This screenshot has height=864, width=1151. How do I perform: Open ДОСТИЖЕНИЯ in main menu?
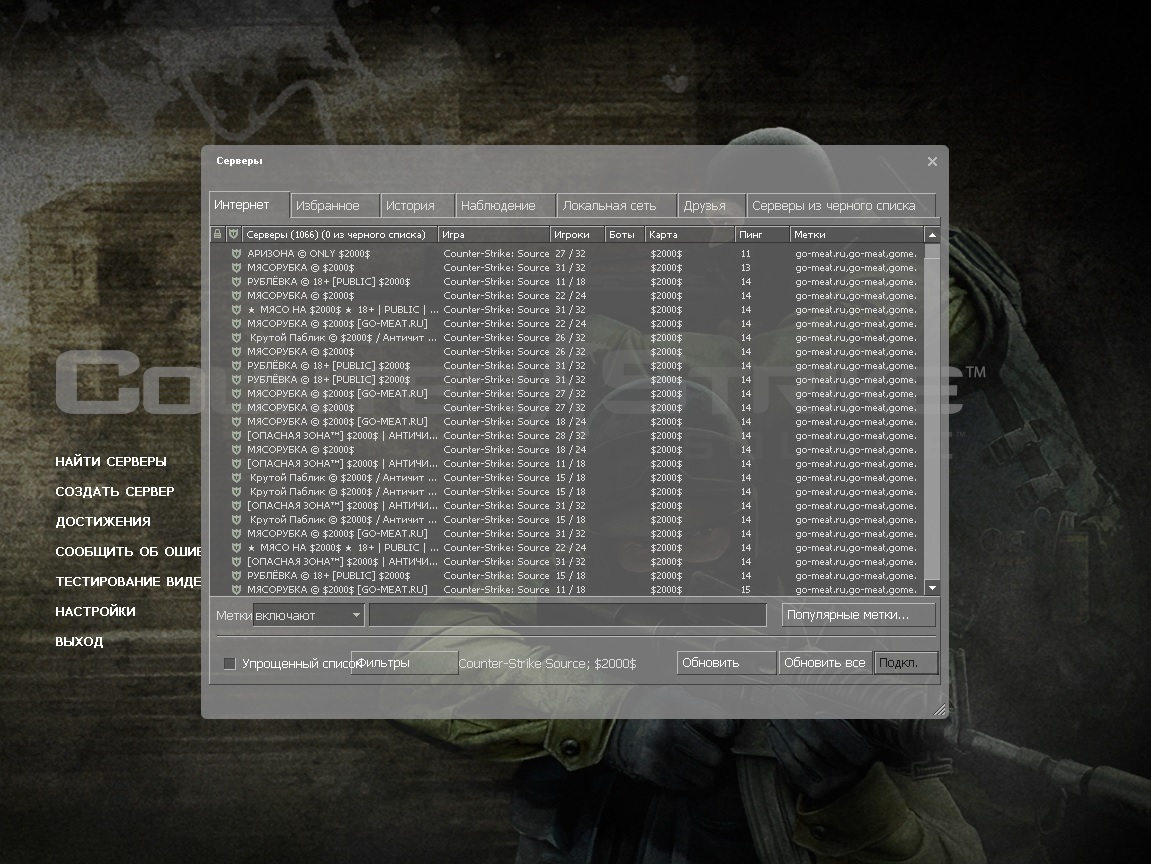[103, 522]
